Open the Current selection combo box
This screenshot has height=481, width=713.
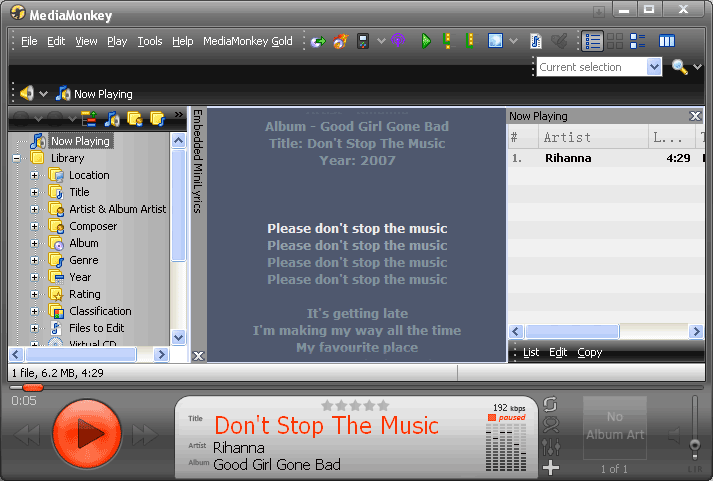(x=599, y=67)
